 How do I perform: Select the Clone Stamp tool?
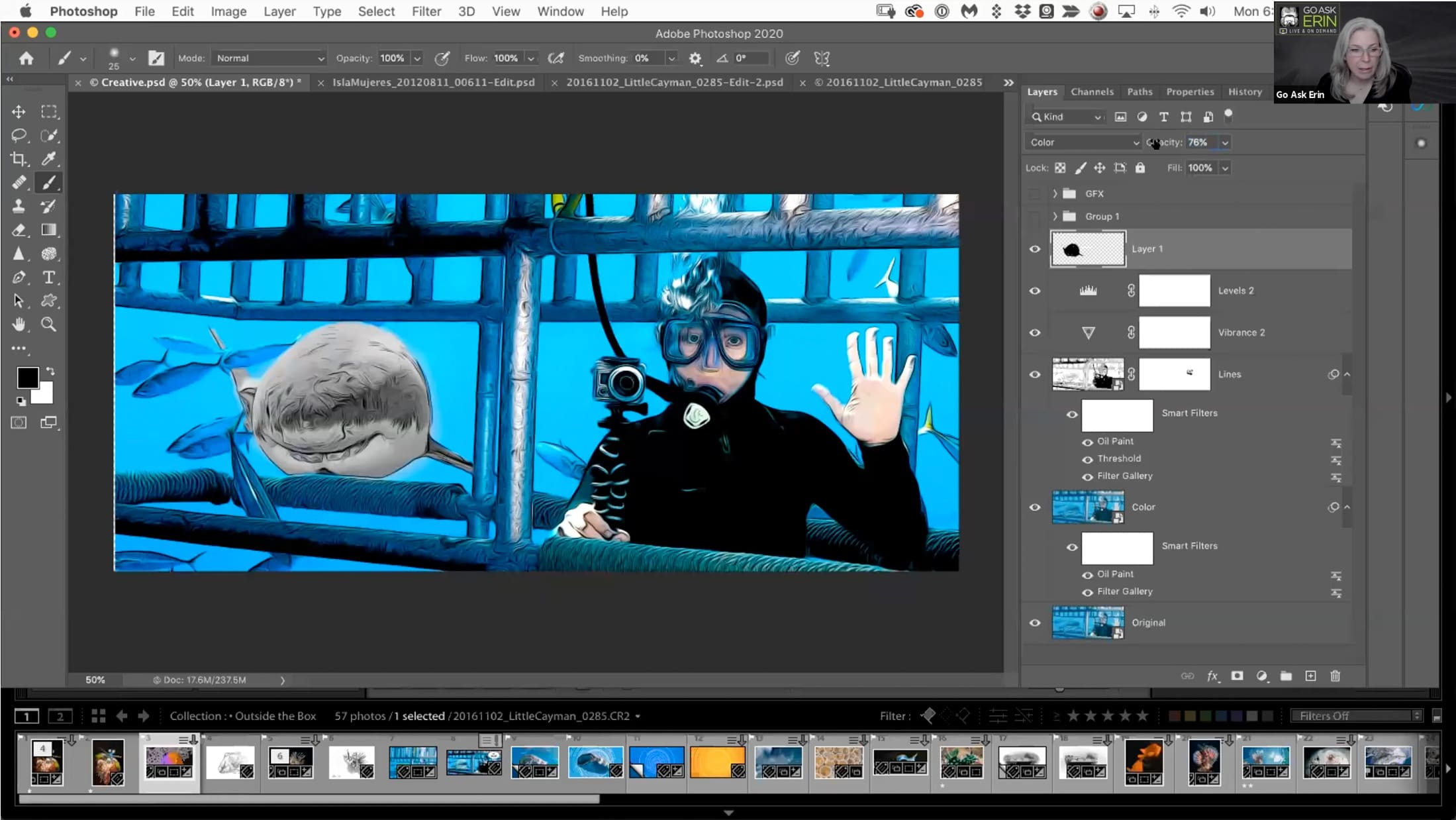(x=19, y=206)
